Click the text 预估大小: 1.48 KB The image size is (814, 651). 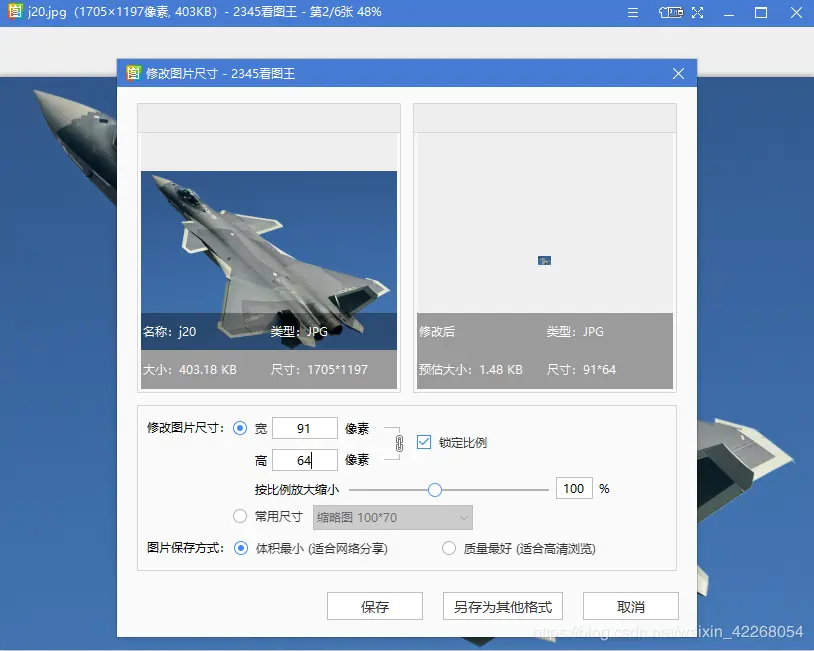click(x=471, y=370)
